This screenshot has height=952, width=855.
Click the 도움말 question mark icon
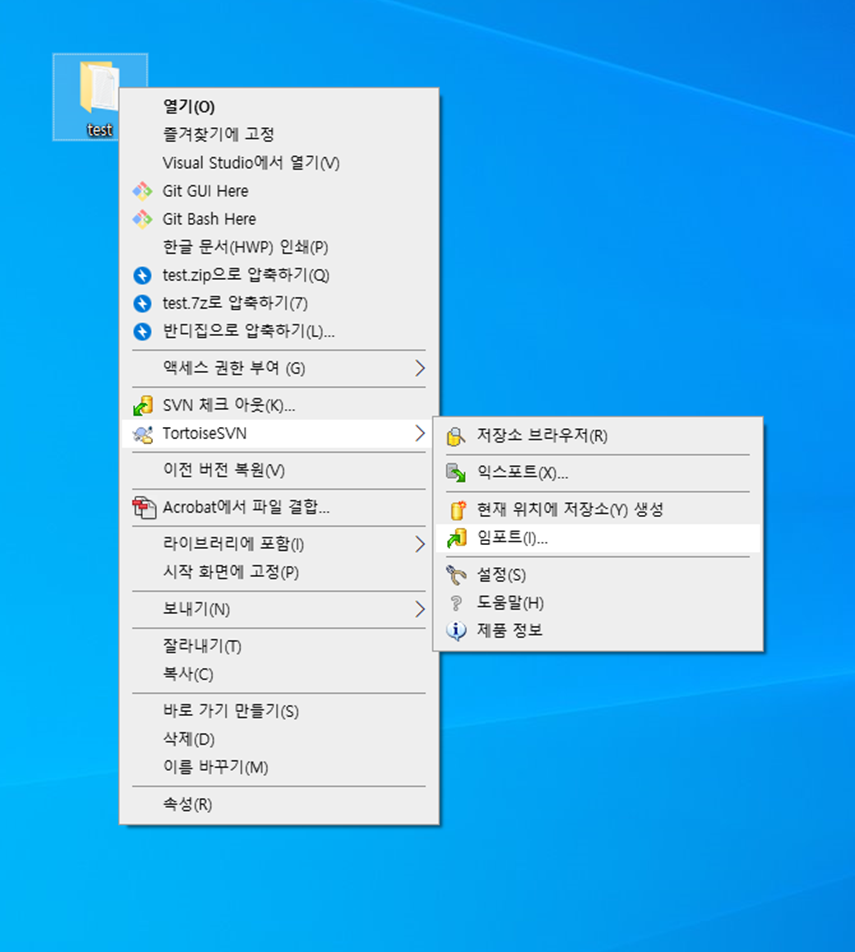[x=456, y=604]
